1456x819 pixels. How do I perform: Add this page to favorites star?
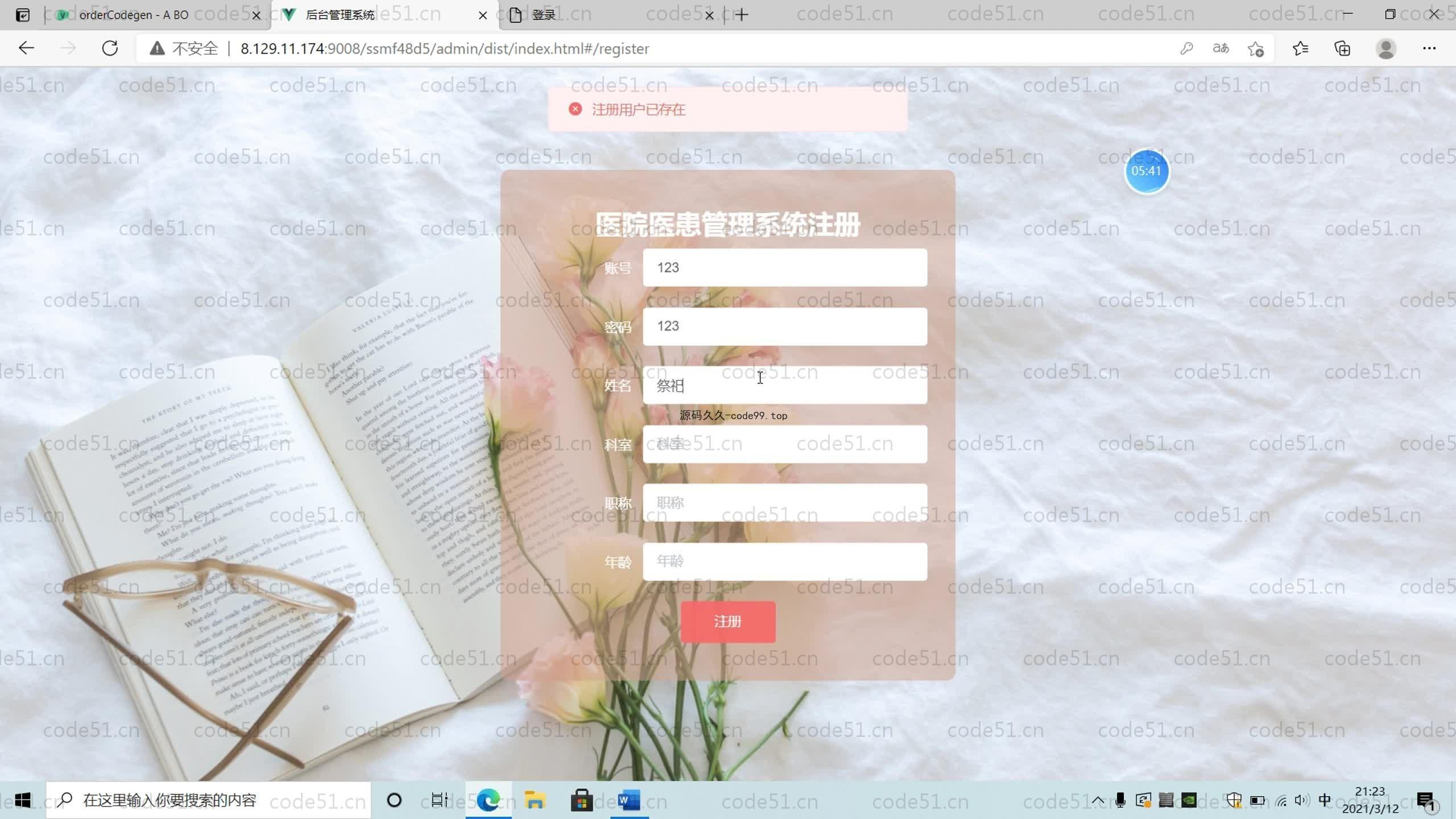[1256, 49]
